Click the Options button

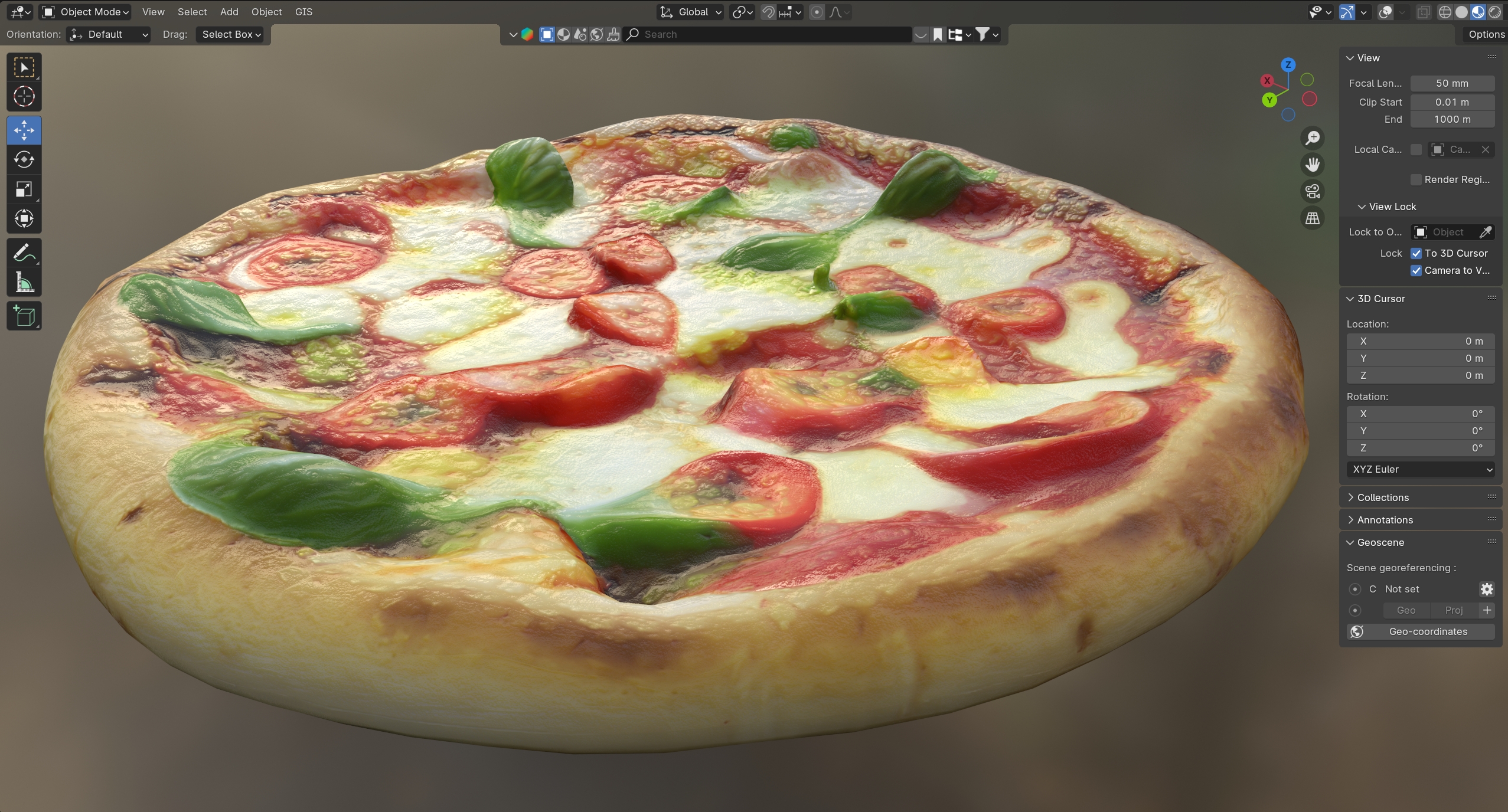[1485, 34]
